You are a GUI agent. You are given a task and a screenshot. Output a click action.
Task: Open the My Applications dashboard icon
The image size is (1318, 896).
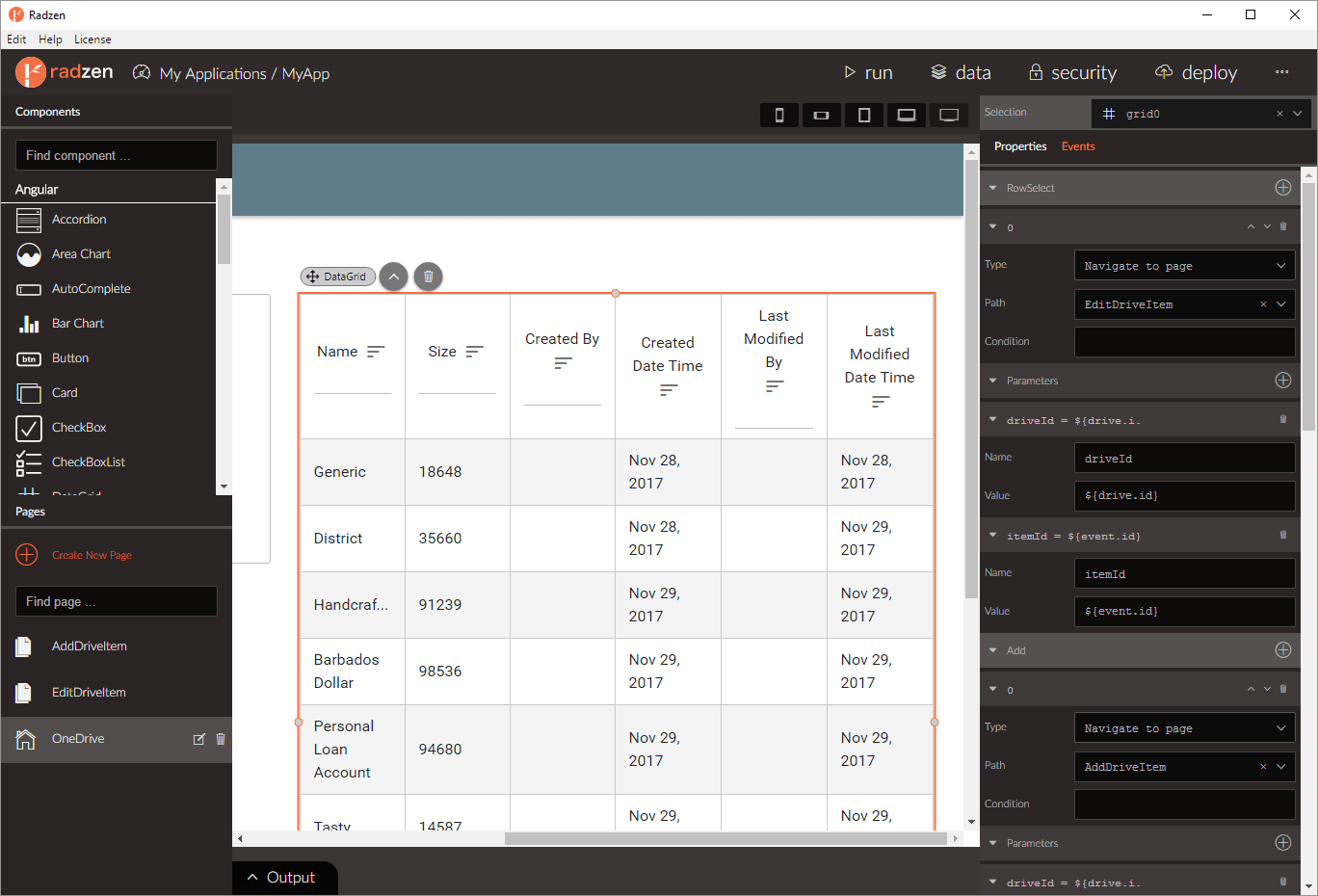point(142,72)
